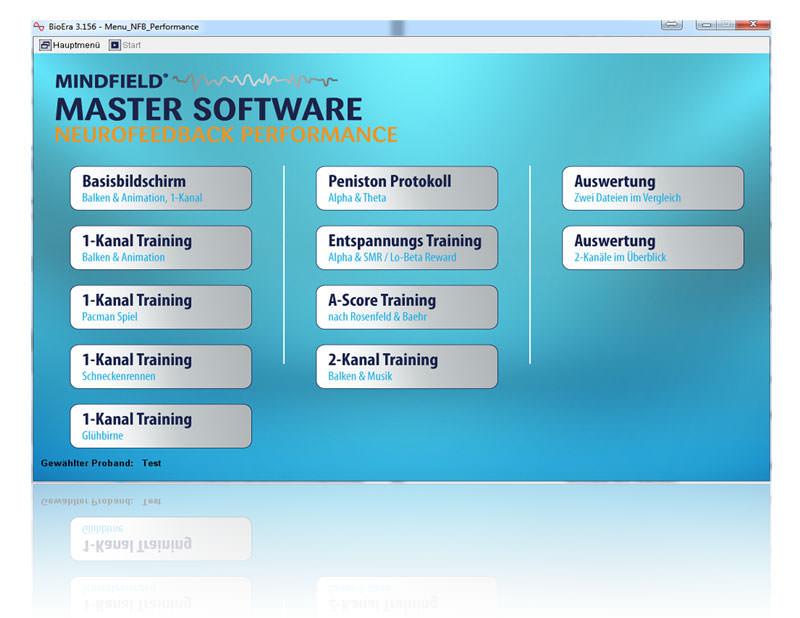Click the Neurofeedback Performance heading
Screen dimensions: 800x618
226,135
